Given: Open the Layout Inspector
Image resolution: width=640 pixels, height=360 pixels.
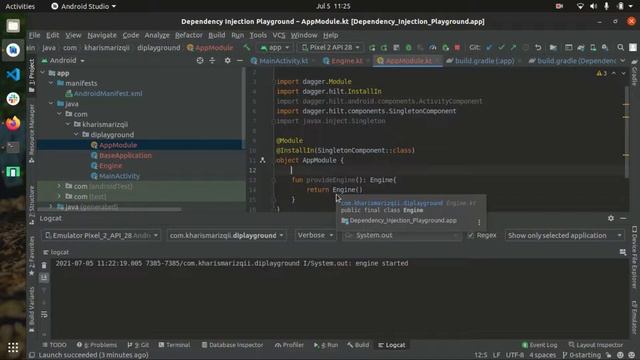Looking at the screenshot, I should coord(596,345).
